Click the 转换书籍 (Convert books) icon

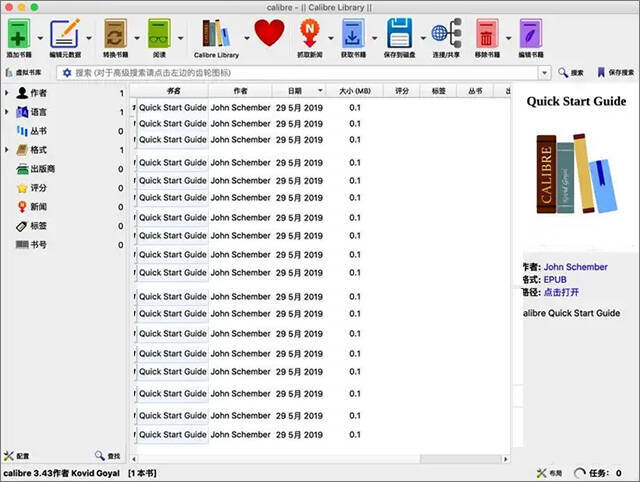click(115, 34)
